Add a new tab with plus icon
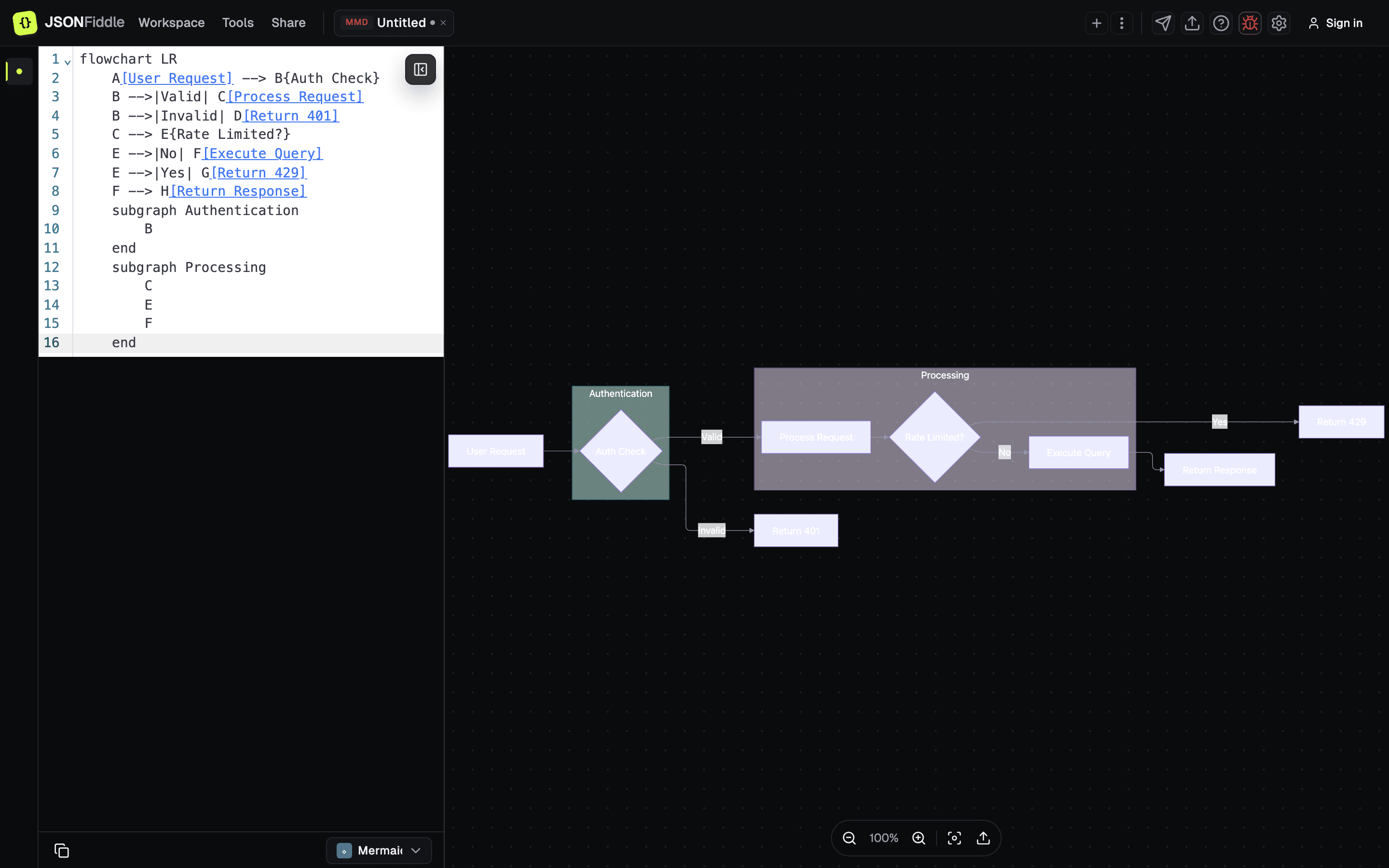Screen dimensions: 1389x868 pyautogui.click(x=1096, y=23)
